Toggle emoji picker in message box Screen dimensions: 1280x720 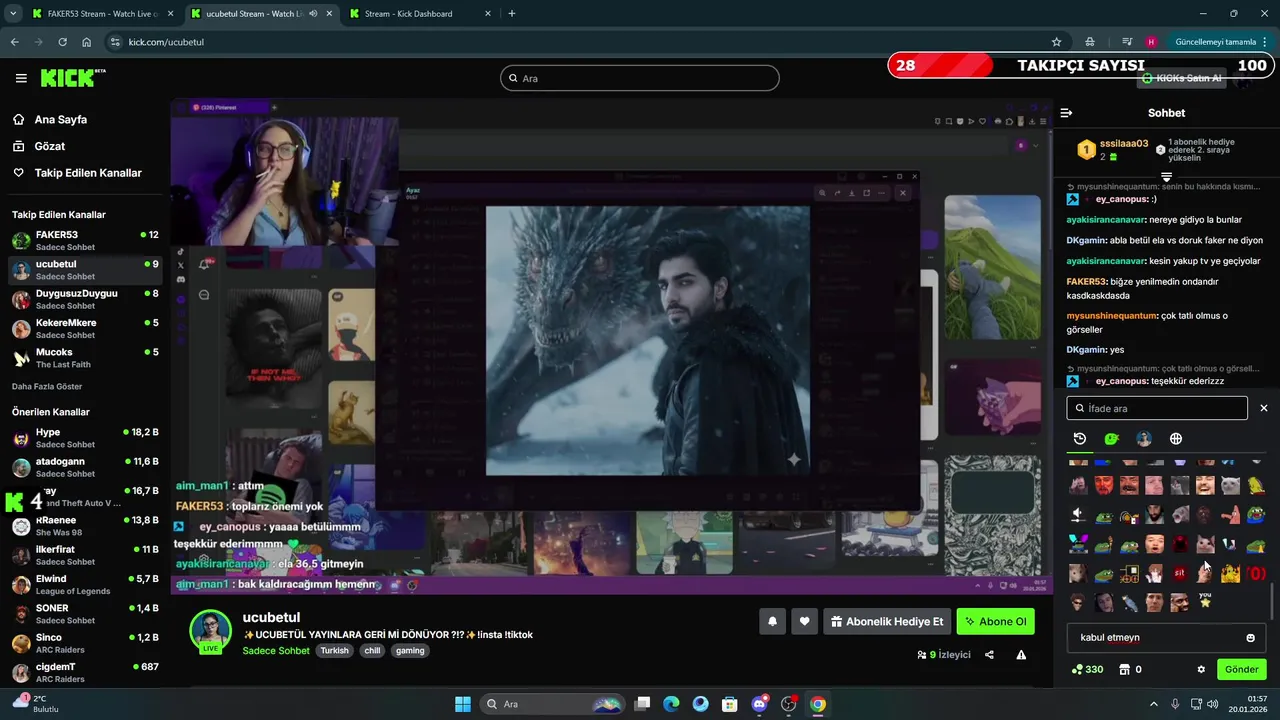(1250, 638)
